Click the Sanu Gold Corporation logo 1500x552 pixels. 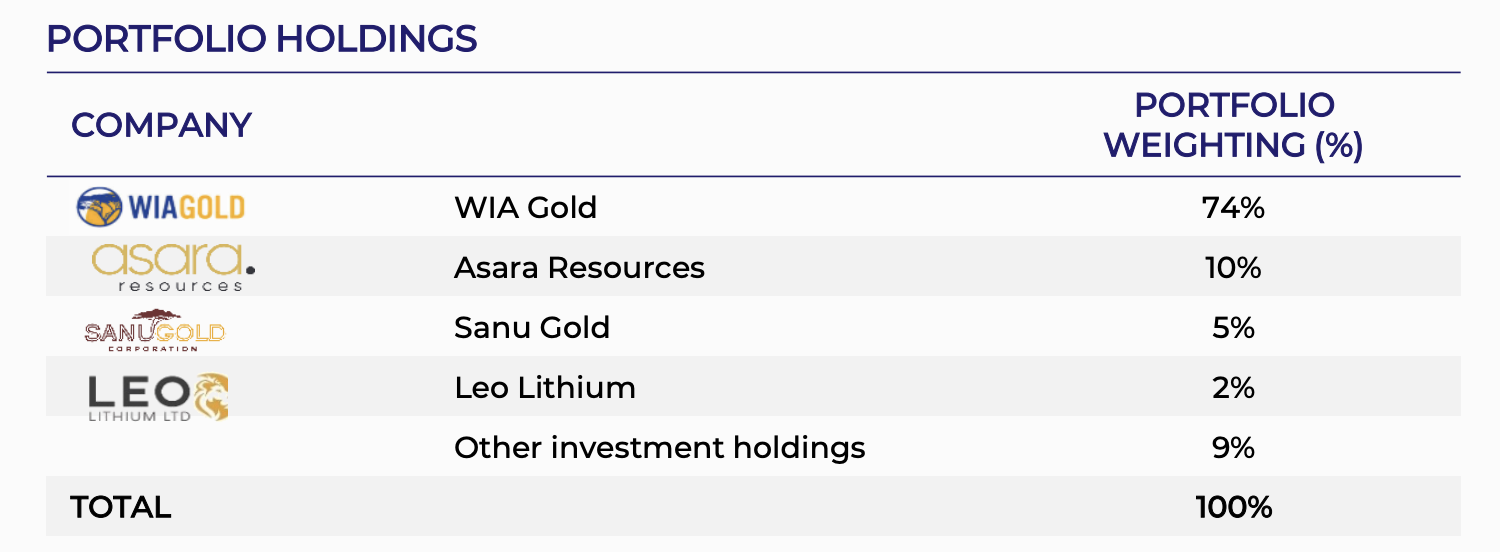pos(155,330)
